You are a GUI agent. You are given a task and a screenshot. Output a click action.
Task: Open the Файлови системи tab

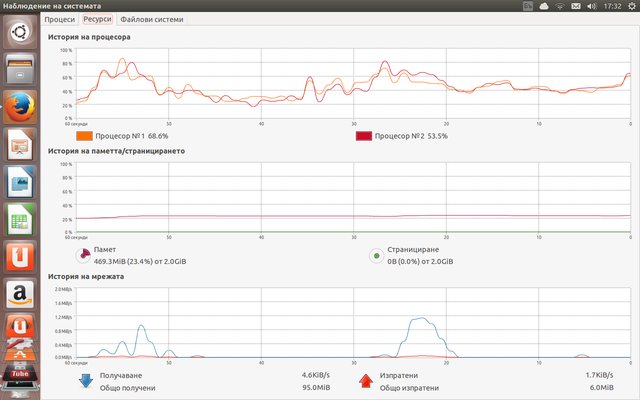click(151, 19)
